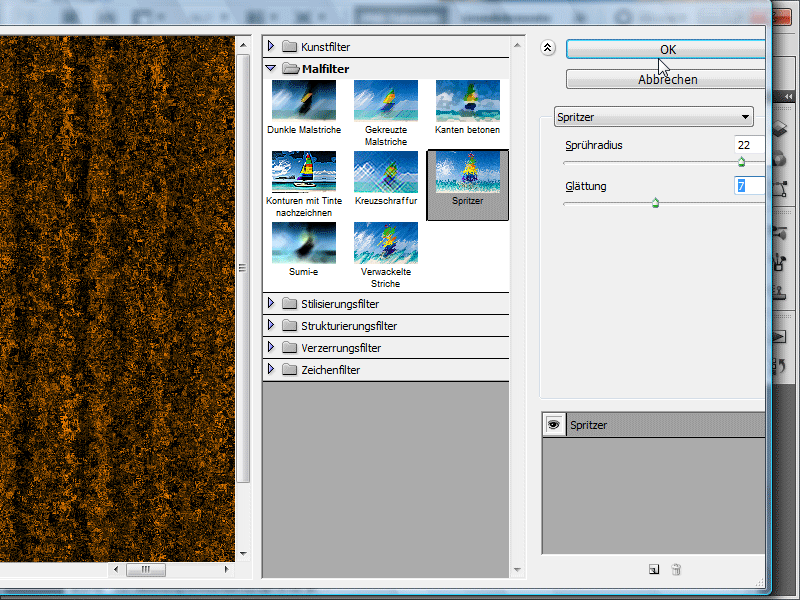Expand the Stilisierungsfilter triangle
The image size is (800, 600).
coord(271,304)
